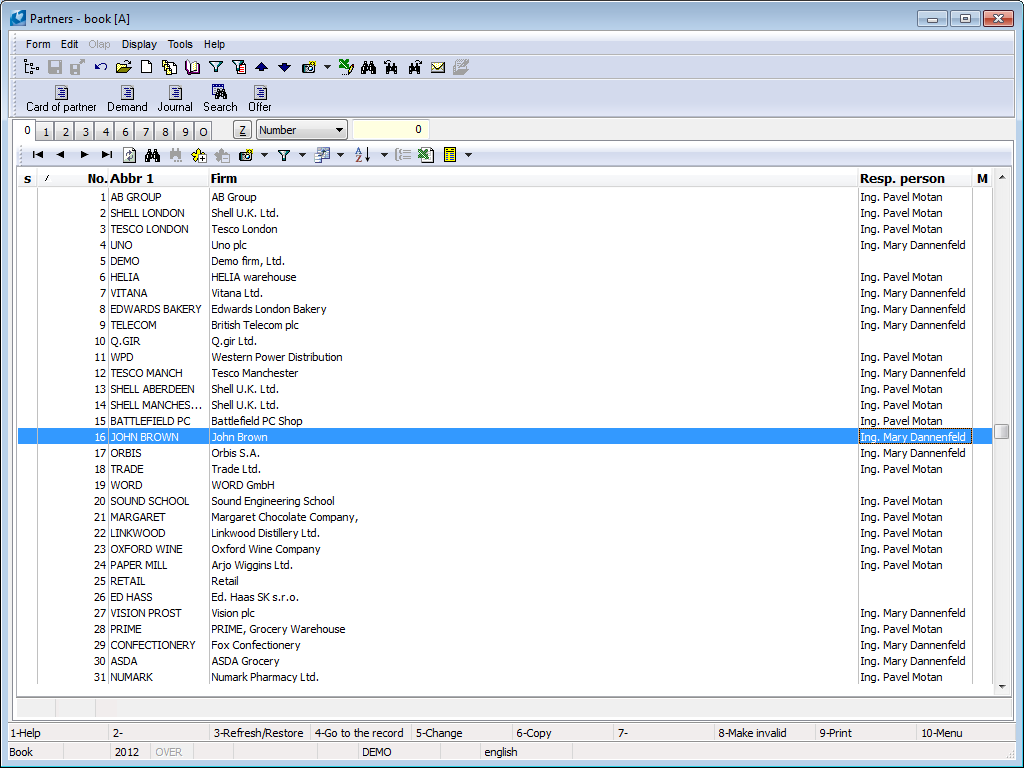The height and width of the screenshot is (768, 1024).
Task: Switch to tab O
Action: (x=203, y=132)
